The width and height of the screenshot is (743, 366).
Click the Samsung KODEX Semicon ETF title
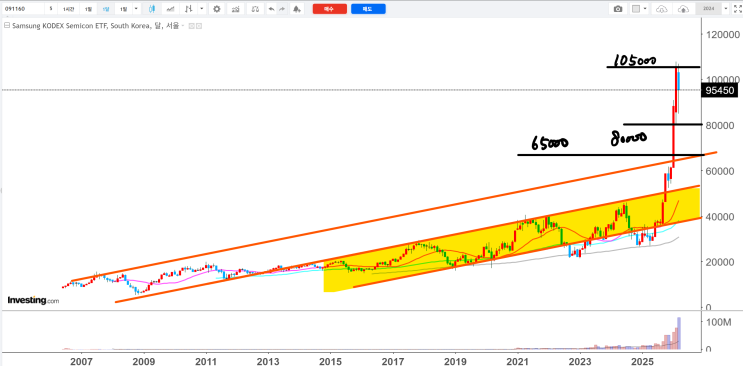pos(95,26)
